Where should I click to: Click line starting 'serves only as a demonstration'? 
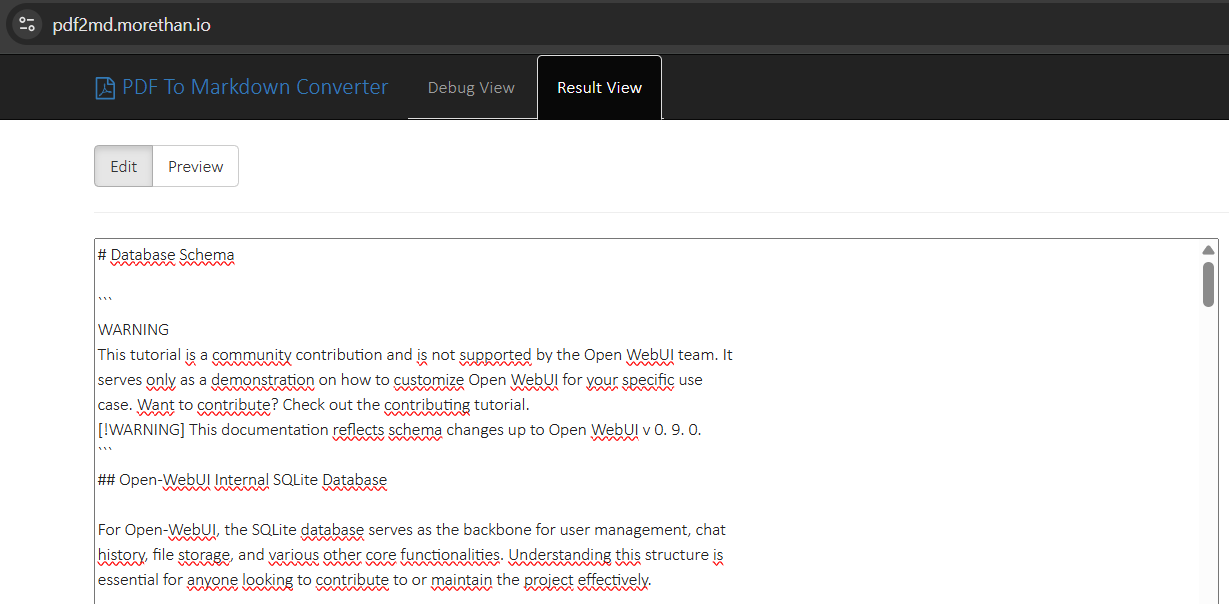click(400, 380)
